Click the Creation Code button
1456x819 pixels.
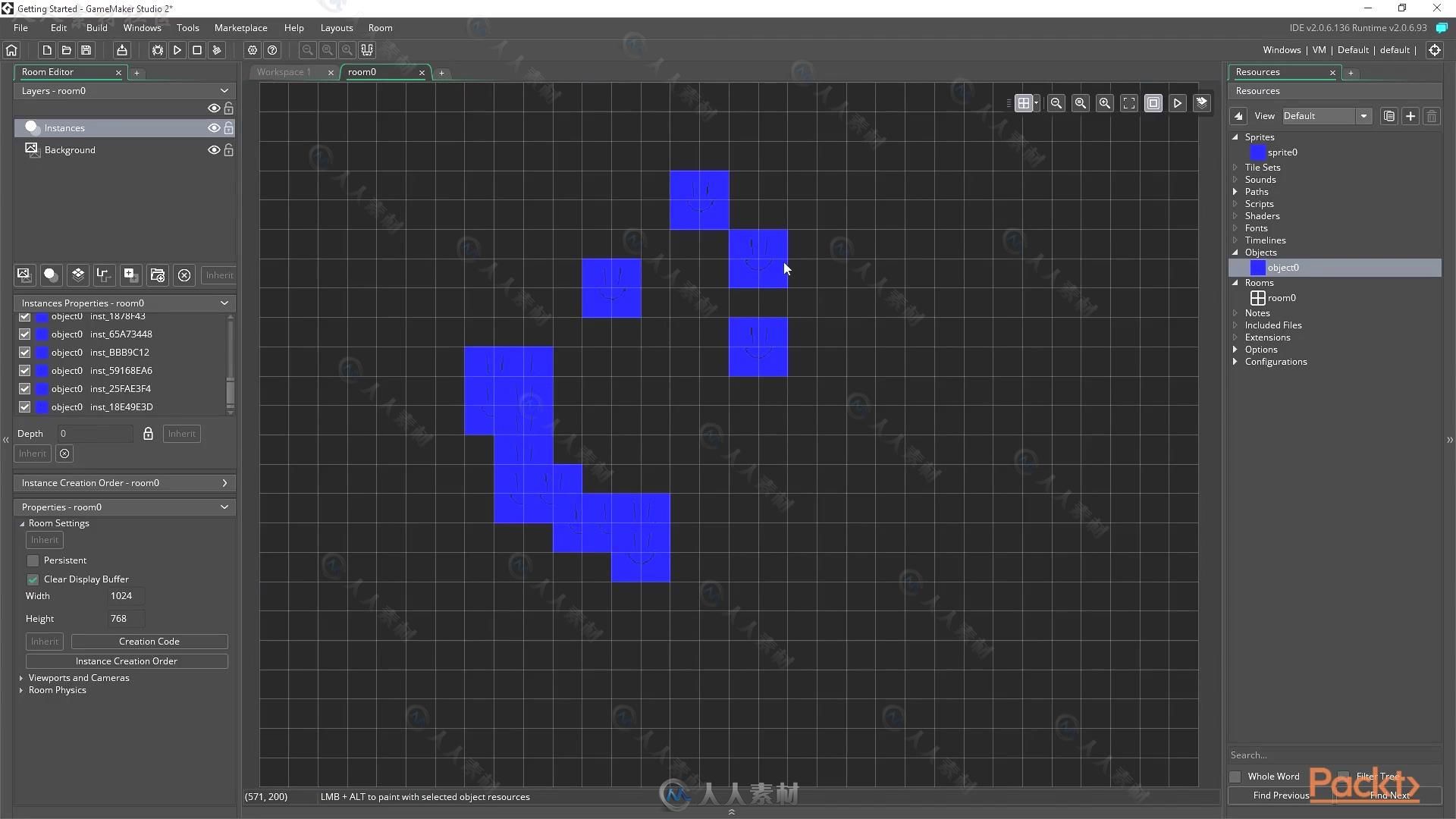[x=148, y=641]
